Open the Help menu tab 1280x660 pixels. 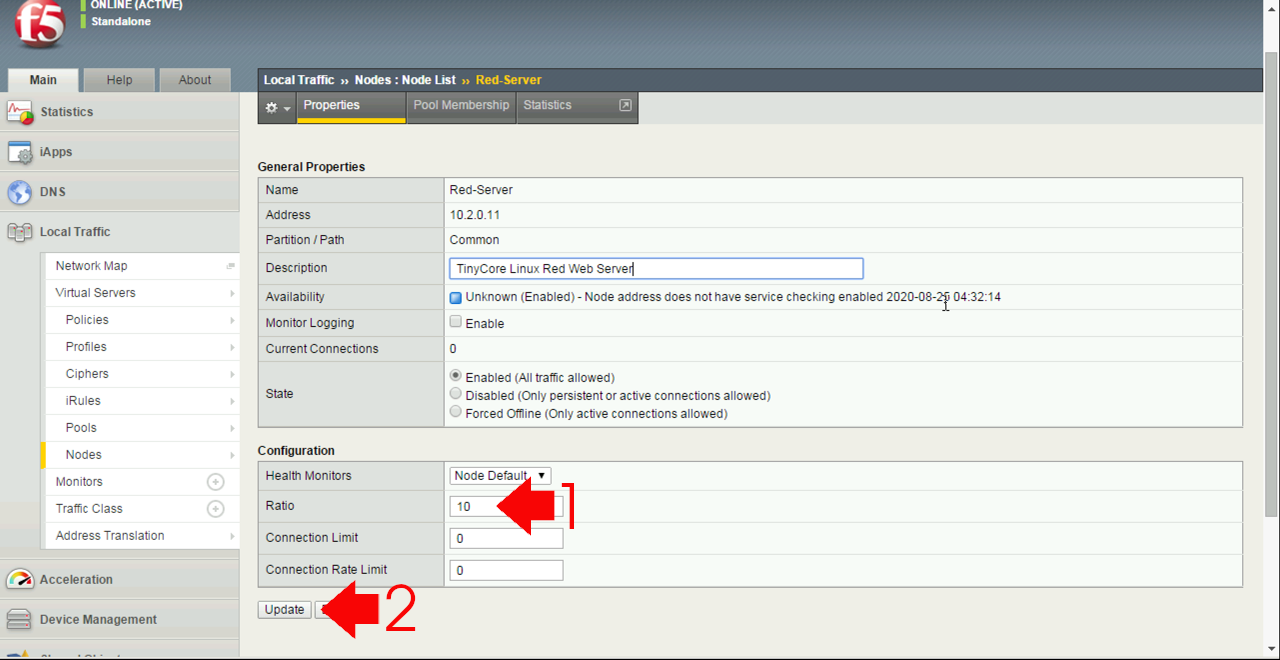click(x=119, y=79)
